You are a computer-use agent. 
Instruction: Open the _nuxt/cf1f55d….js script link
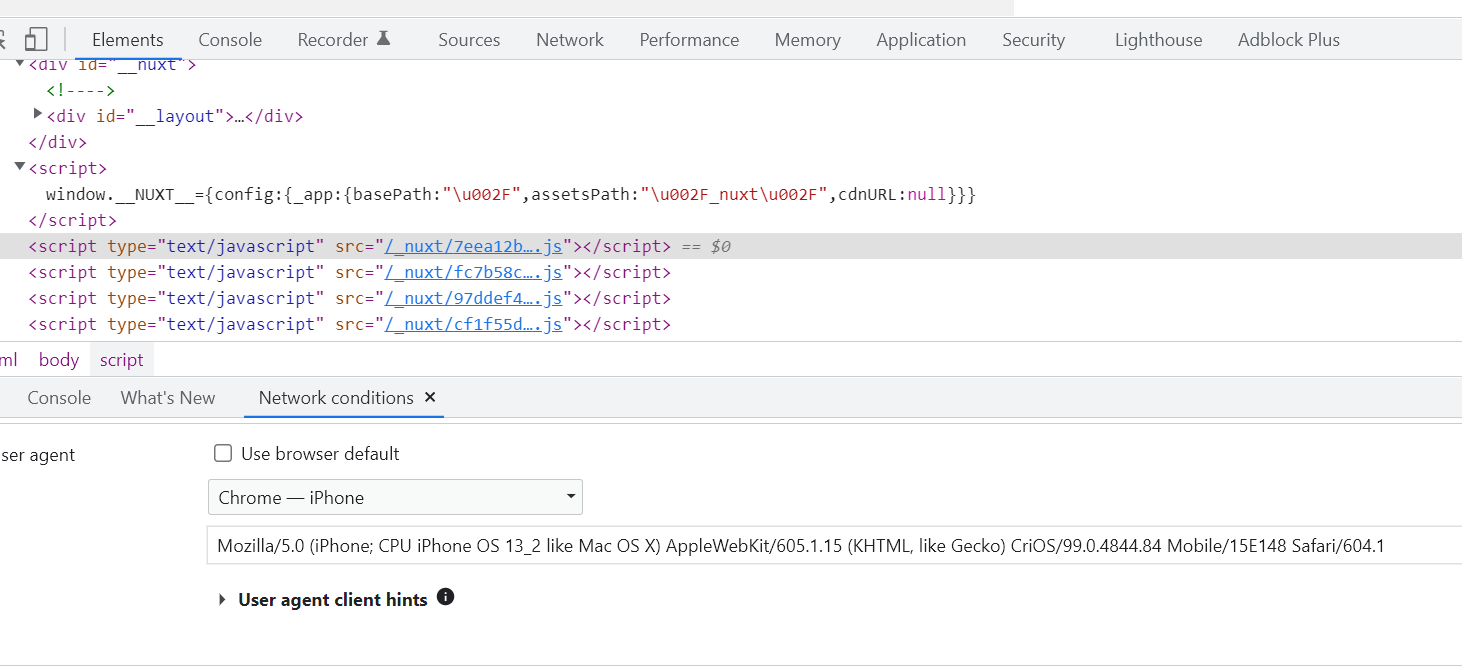pyautogui.click(x=474, y=324)
